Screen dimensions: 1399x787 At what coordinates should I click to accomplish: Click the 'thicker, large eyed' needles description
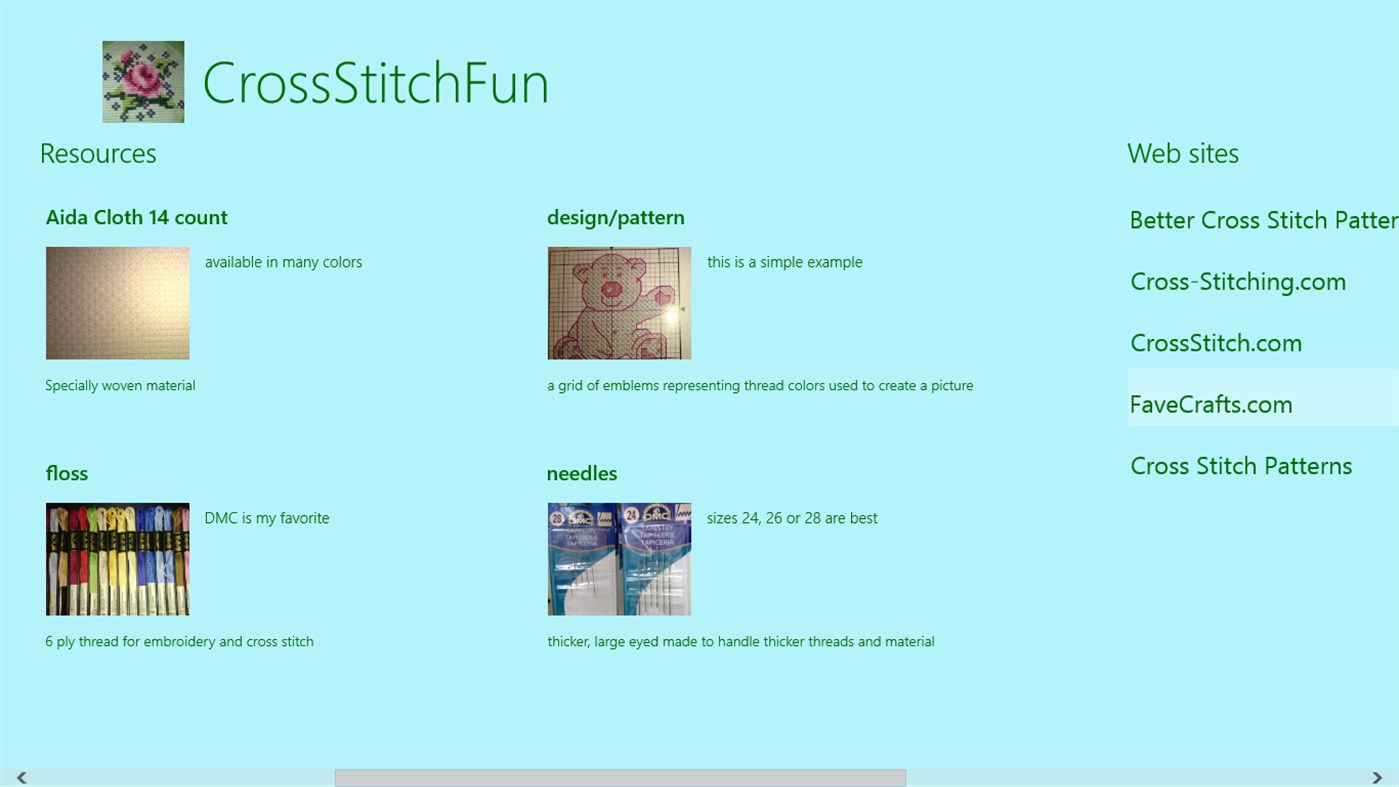741,642
